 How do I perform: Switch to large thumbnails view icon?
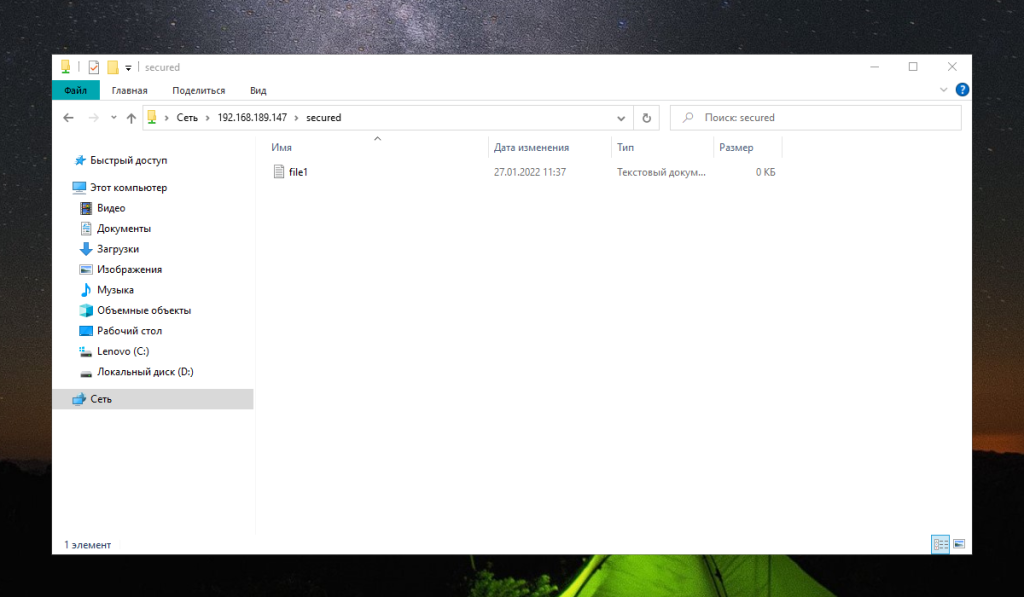tap(959, 543)
